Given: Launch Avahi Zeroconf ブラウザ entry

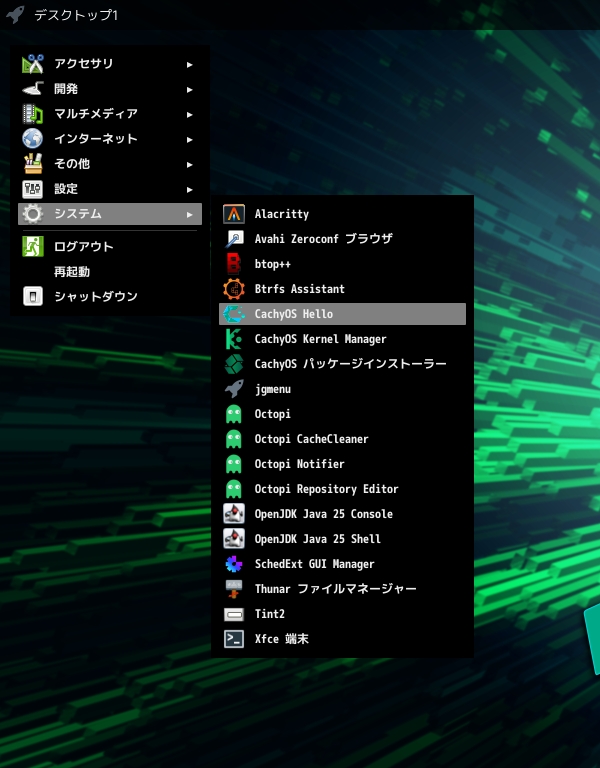Looking at the screenshot, I should pos(342,239).
